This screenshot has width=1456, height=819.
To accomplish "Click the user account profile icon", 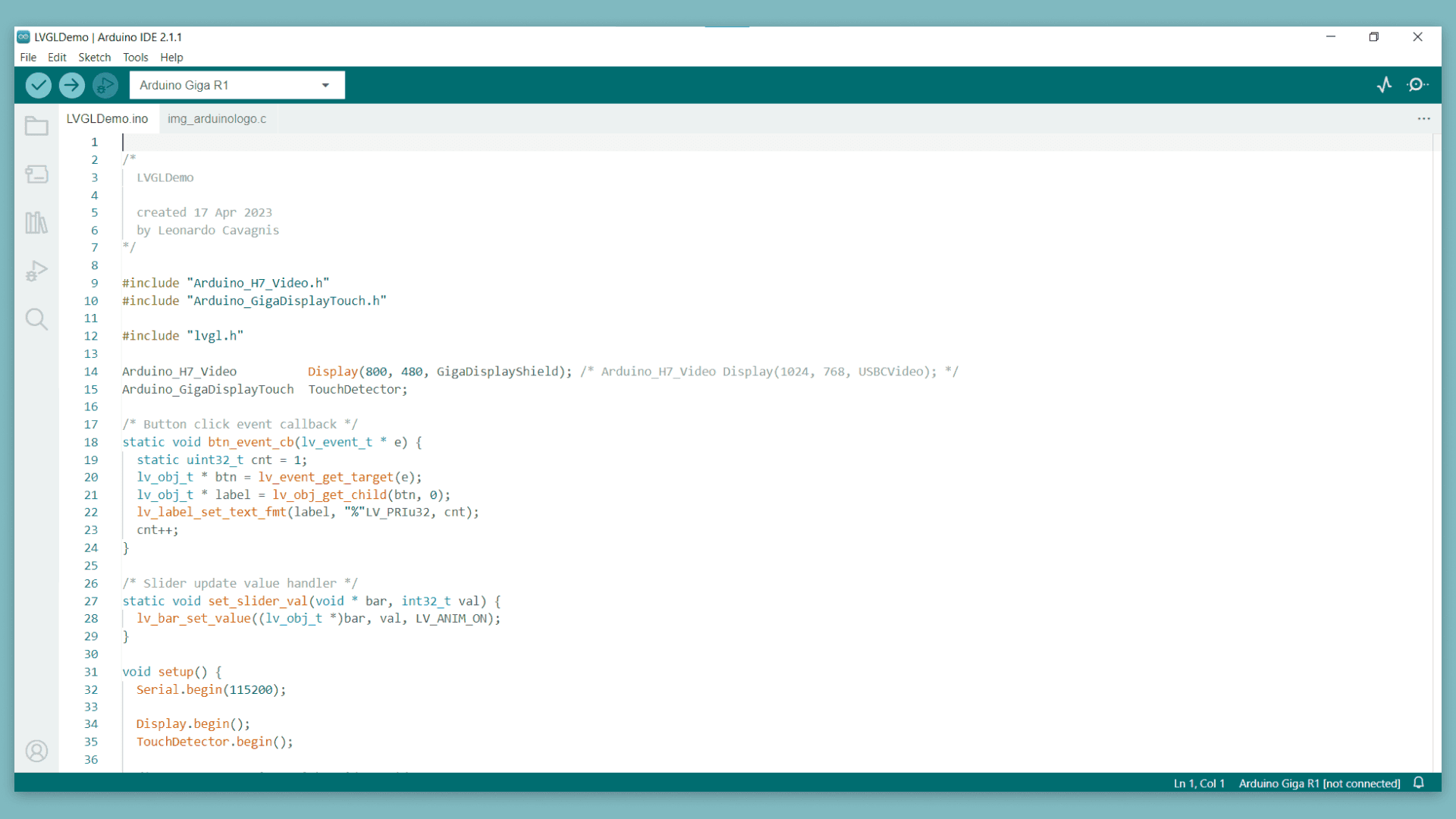I will pyautogui.click(x=36, y=751).
